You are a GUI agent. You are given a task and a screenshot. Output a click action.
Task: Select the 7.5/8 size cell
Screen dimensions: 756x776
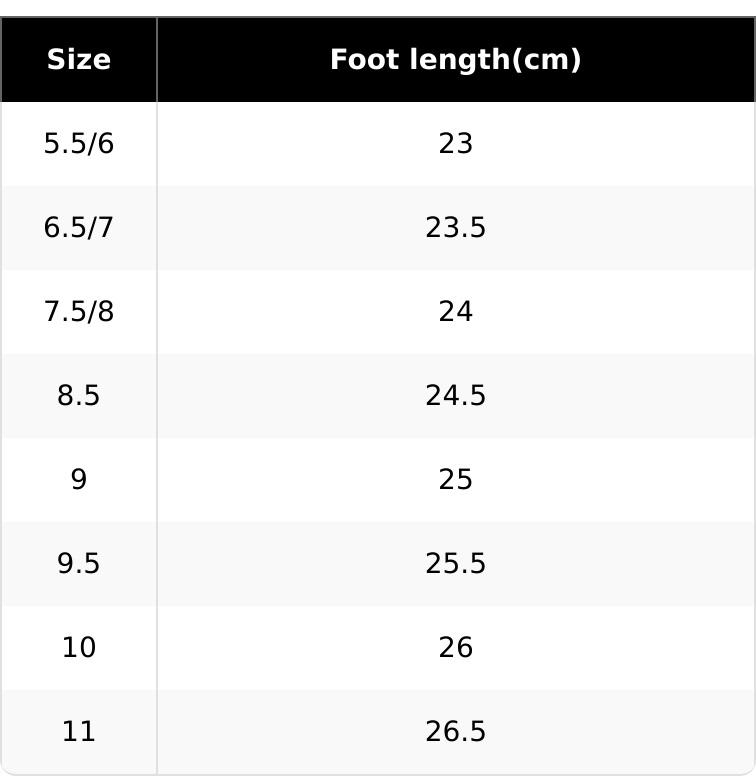coord(79,312)
